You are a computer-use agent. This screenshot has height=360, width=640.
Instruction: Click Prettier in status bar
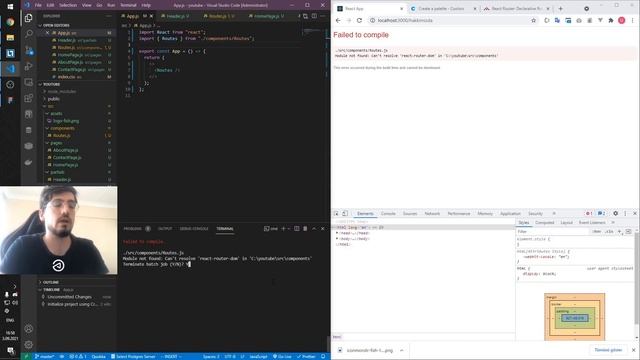(306, 356)
